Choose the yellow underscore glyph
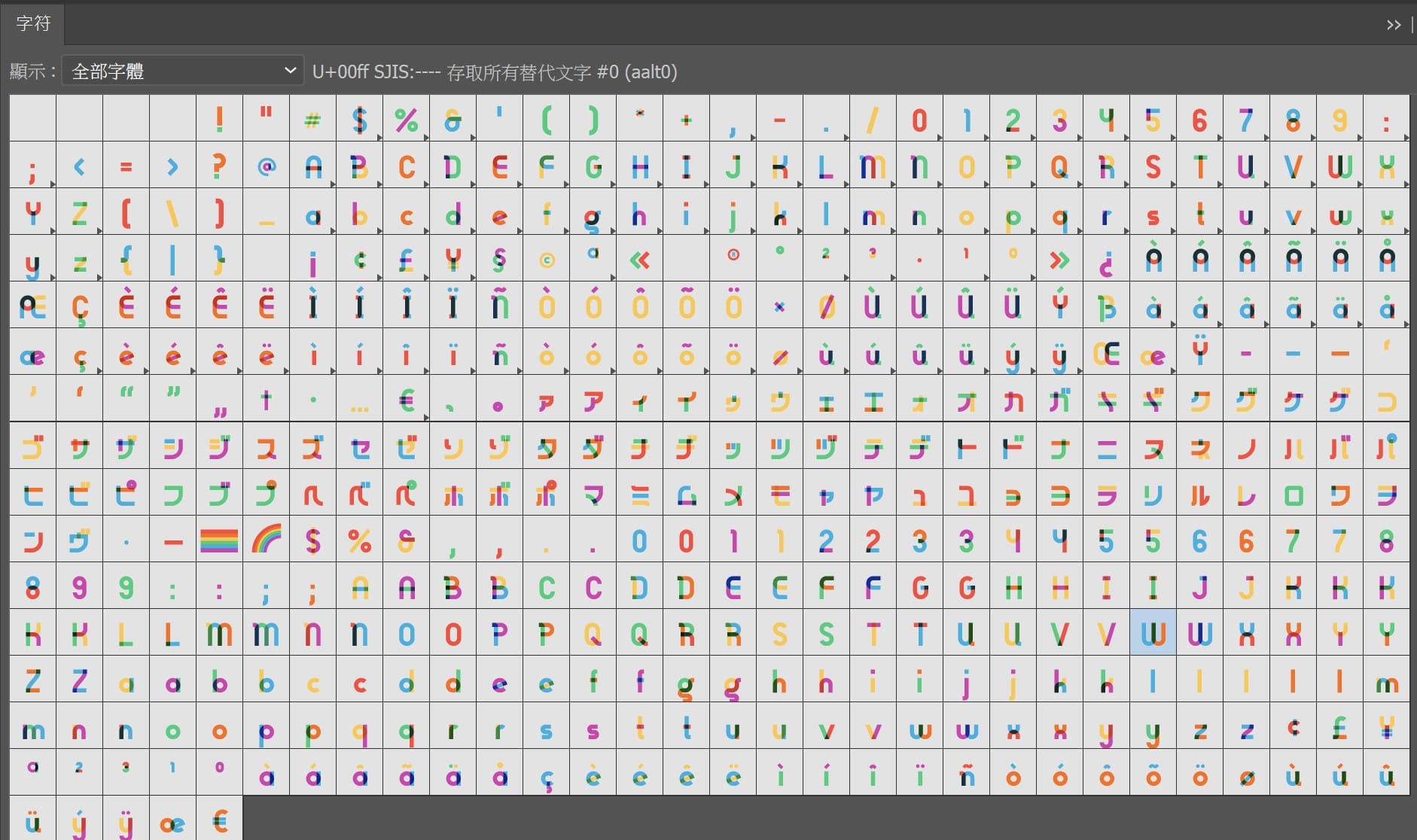 pyautogui.click(x=267, y=212)
